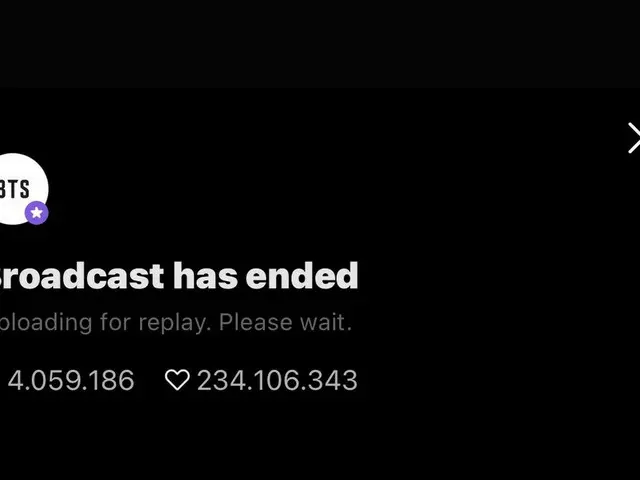Screen dimensions: 640x480
Task: Close the broadcast ended screen
Action: pos(633,138)
